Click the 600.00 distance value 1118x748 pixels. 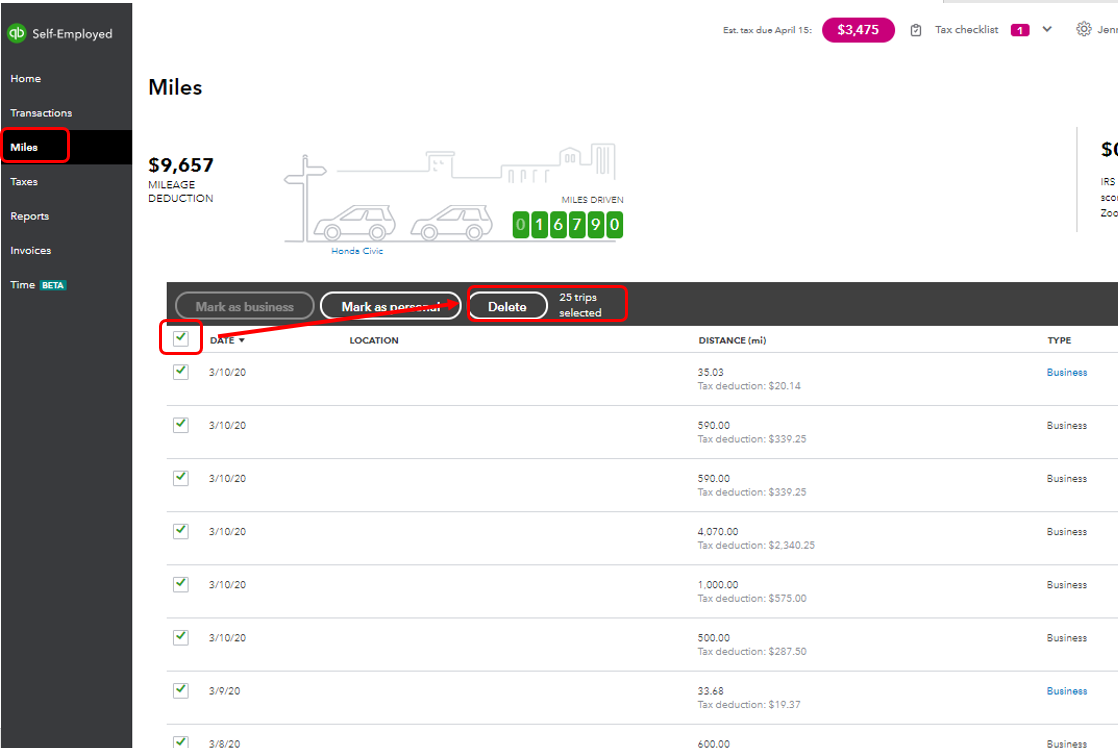pyautogui.click(x=714, y=743)
